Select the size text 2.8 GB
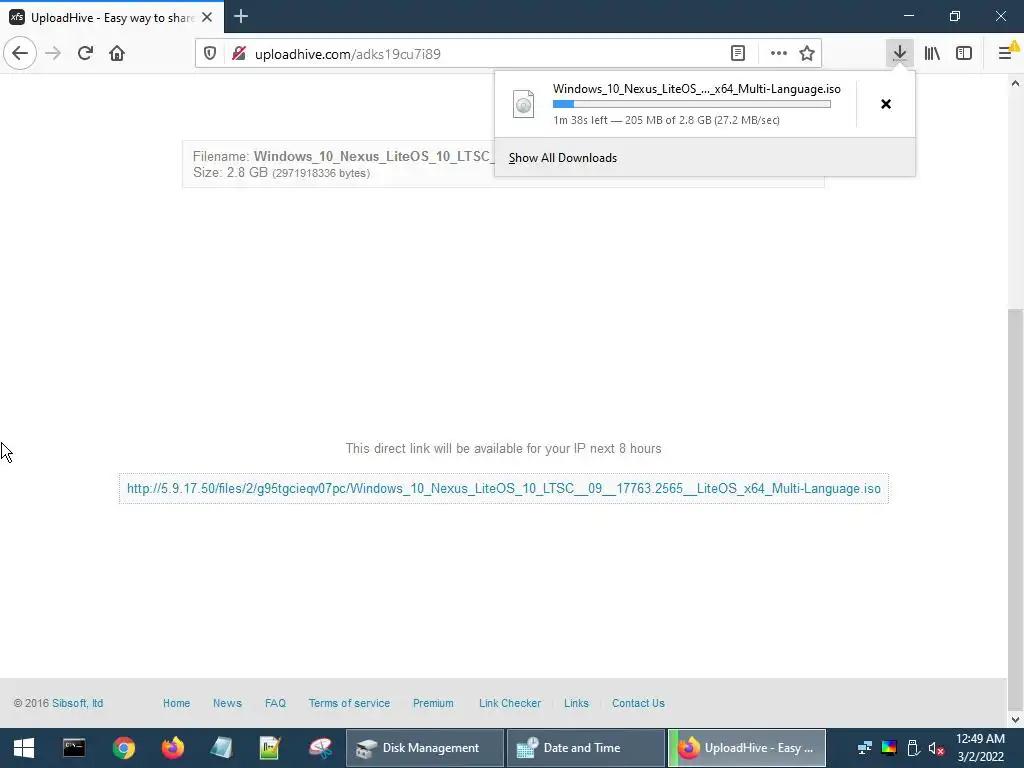 click(x=247, y=172)
